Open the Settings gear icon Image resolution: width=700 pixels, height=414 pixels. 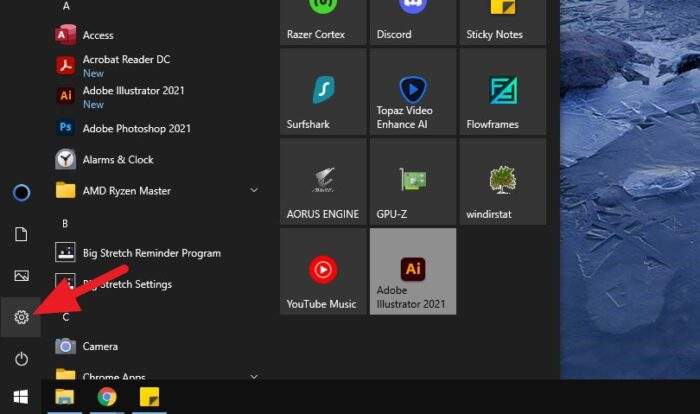(x=21, y=317)
